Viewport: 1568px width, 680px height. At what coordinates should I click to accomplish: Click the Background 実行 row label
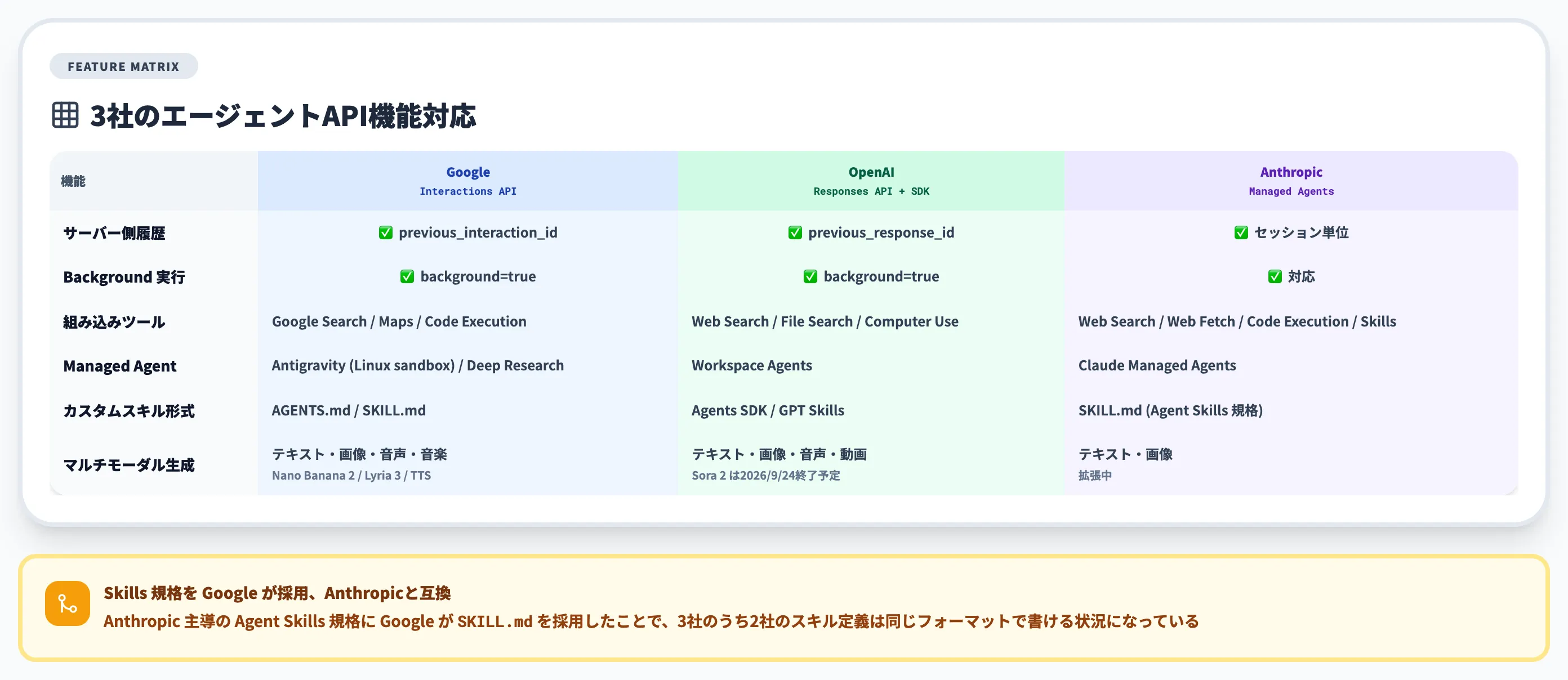[x=124, y=277]
